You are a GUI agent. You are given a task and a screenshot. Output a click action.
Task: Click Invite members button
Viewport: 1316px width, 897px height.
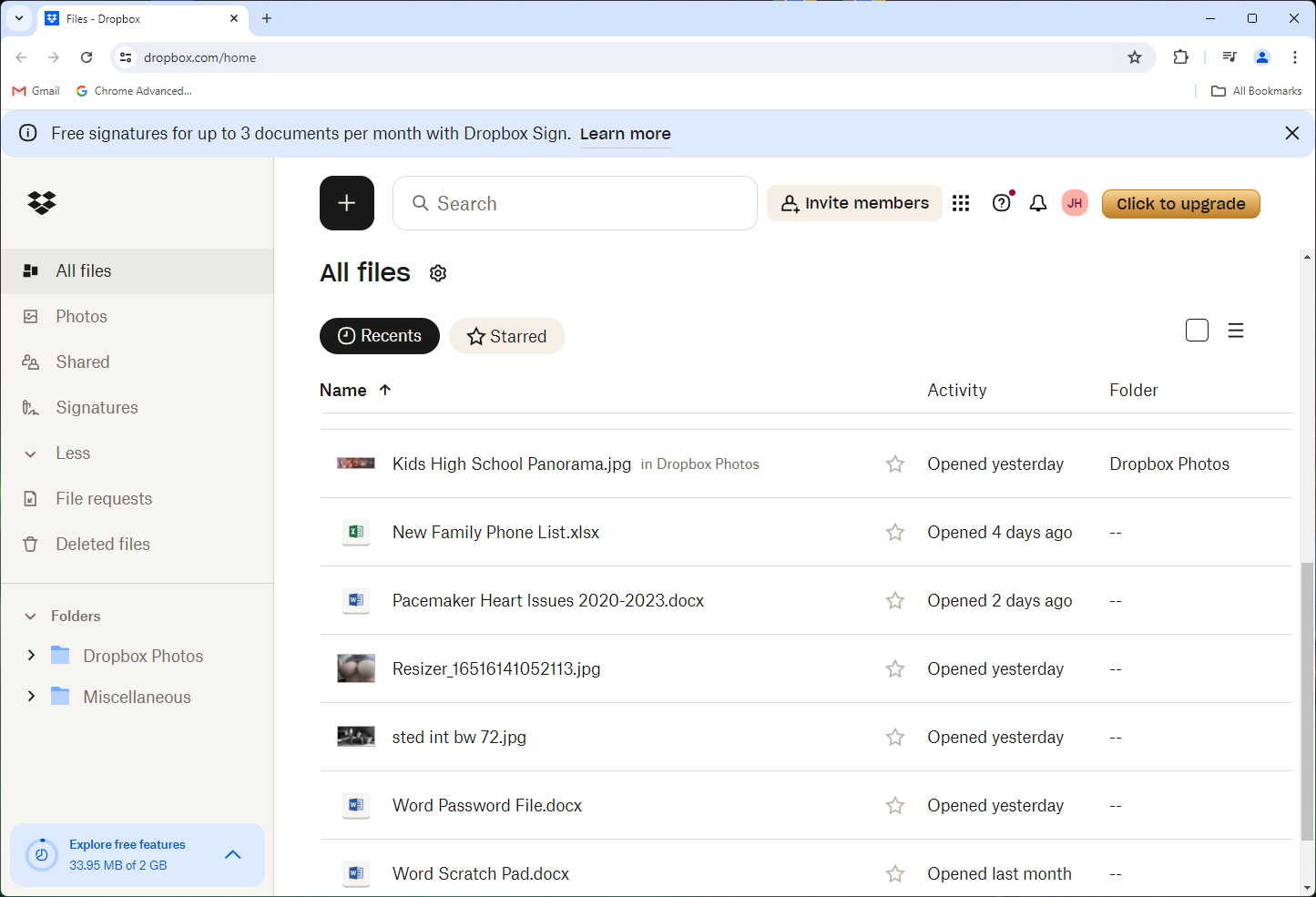[854, 203]
